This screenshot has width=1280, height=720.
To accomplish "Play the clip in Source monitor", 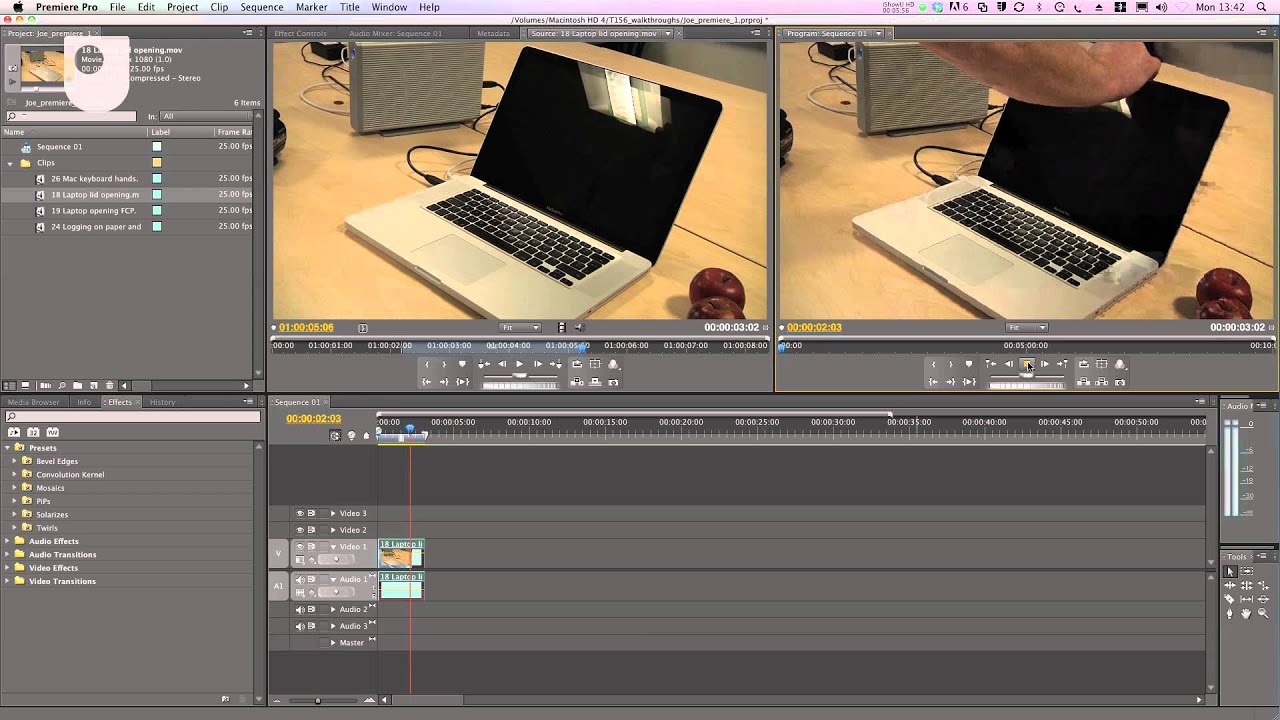I will click(519, 364).
